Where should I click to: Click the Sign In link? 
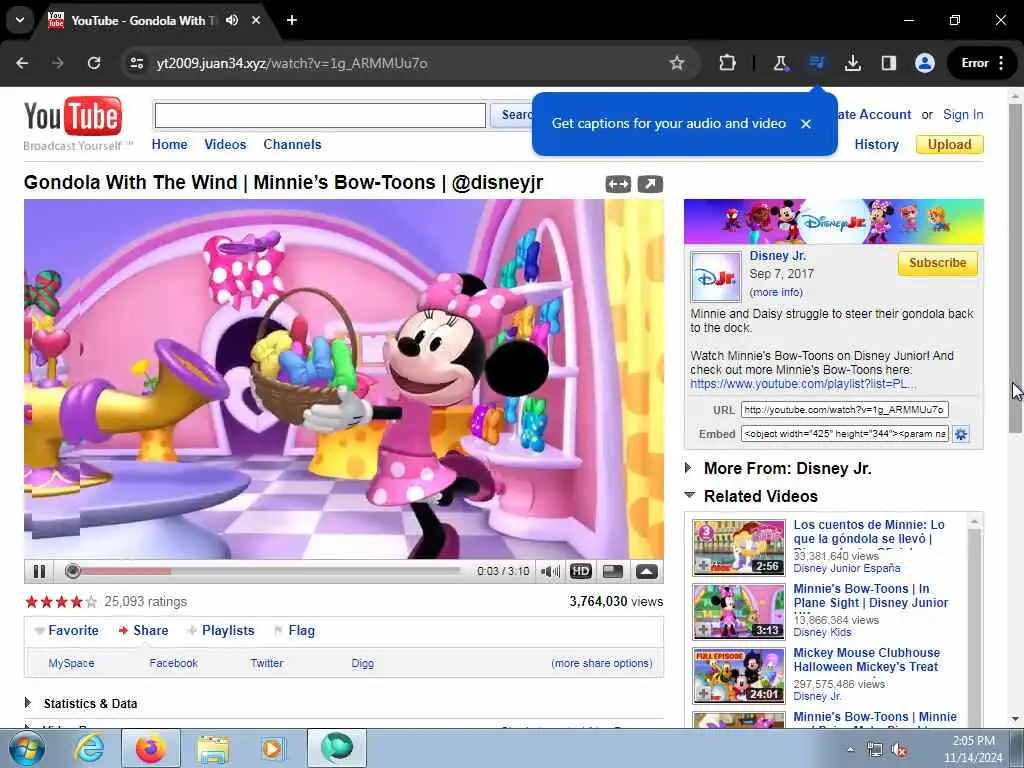click(x=963, y=114)
